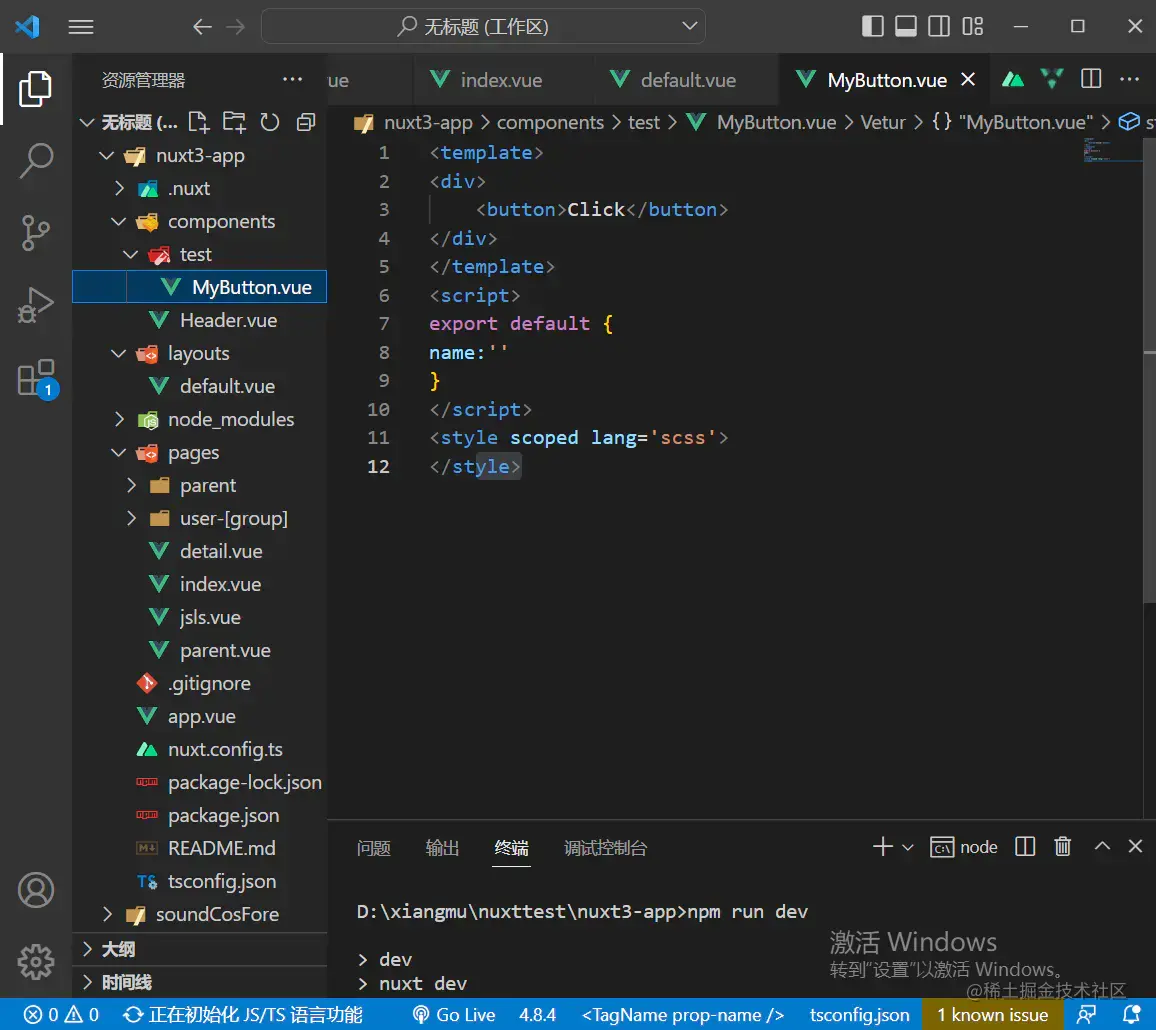1156x1030 pixels.
Task: Collapse all folders in explorer
Action: (305, 122)
